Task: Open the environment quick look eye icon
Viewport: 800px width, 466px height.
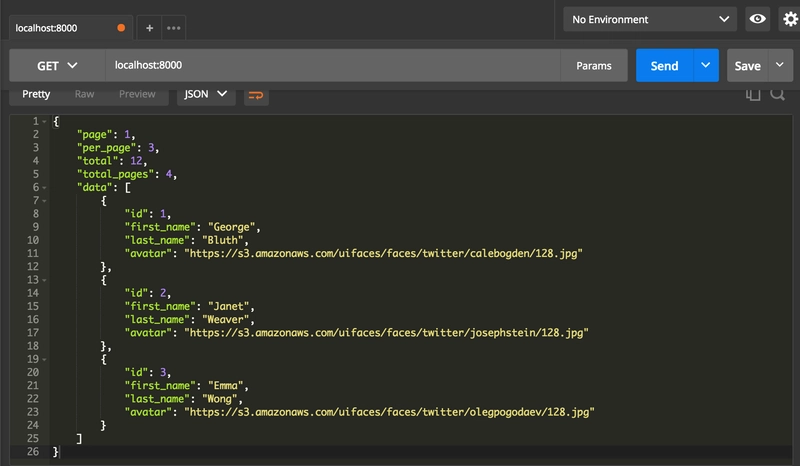Action: (x=758, y=19)
